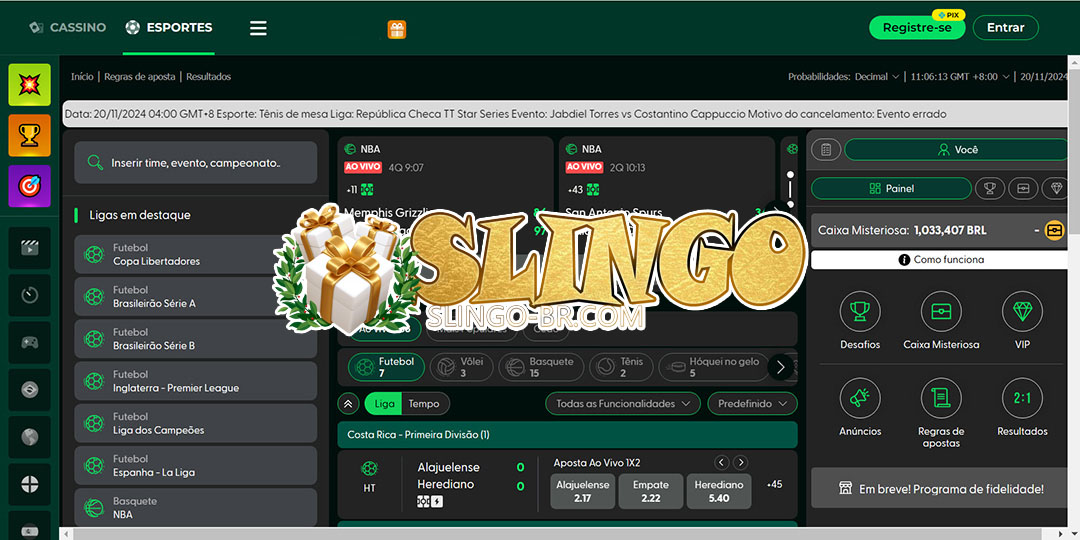Screen dimensions: 1080x540
Task: Open the purple target sidebar icon
Action: pos(30,186)
